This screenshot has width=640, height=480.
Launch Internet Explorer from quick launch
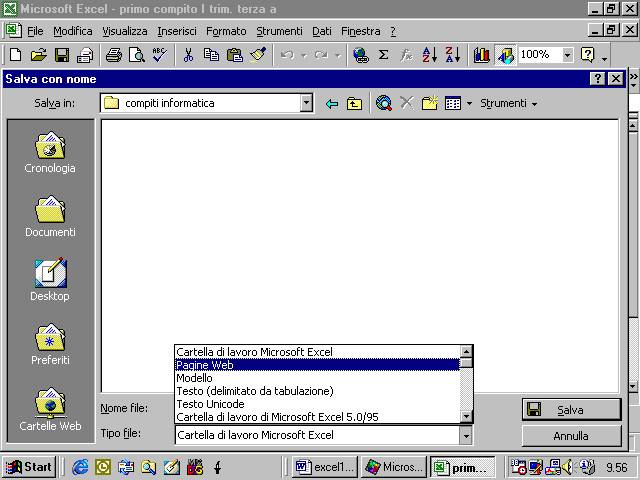80,467
